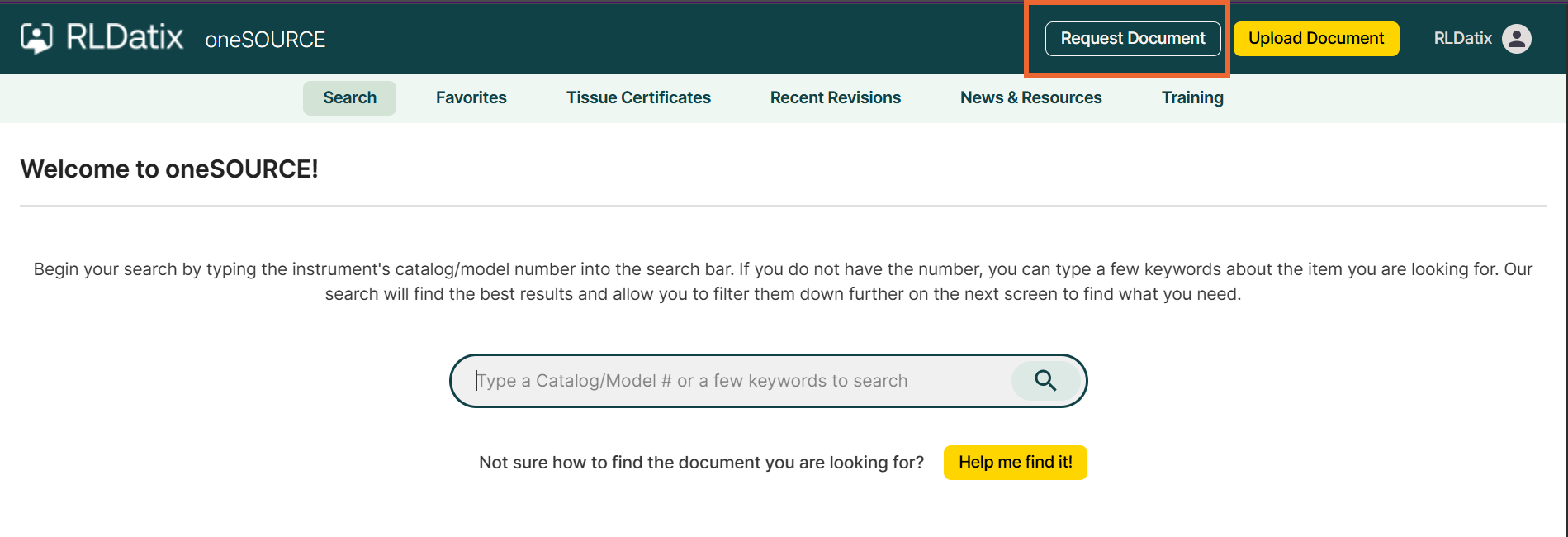Open News & Resources tab
Viewport: 1568px width, 537px height.
1030,98
